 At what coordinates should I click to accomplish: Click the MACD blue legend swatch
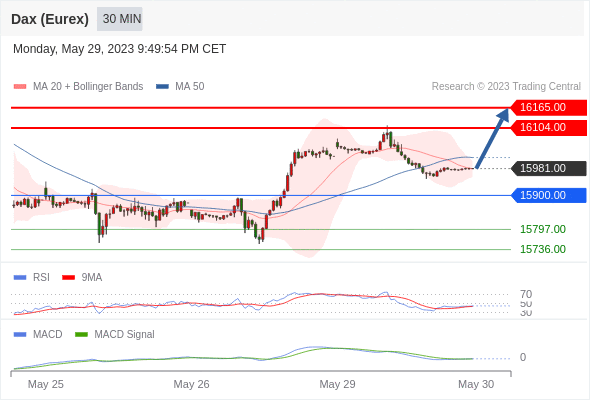tap(20, 335)
